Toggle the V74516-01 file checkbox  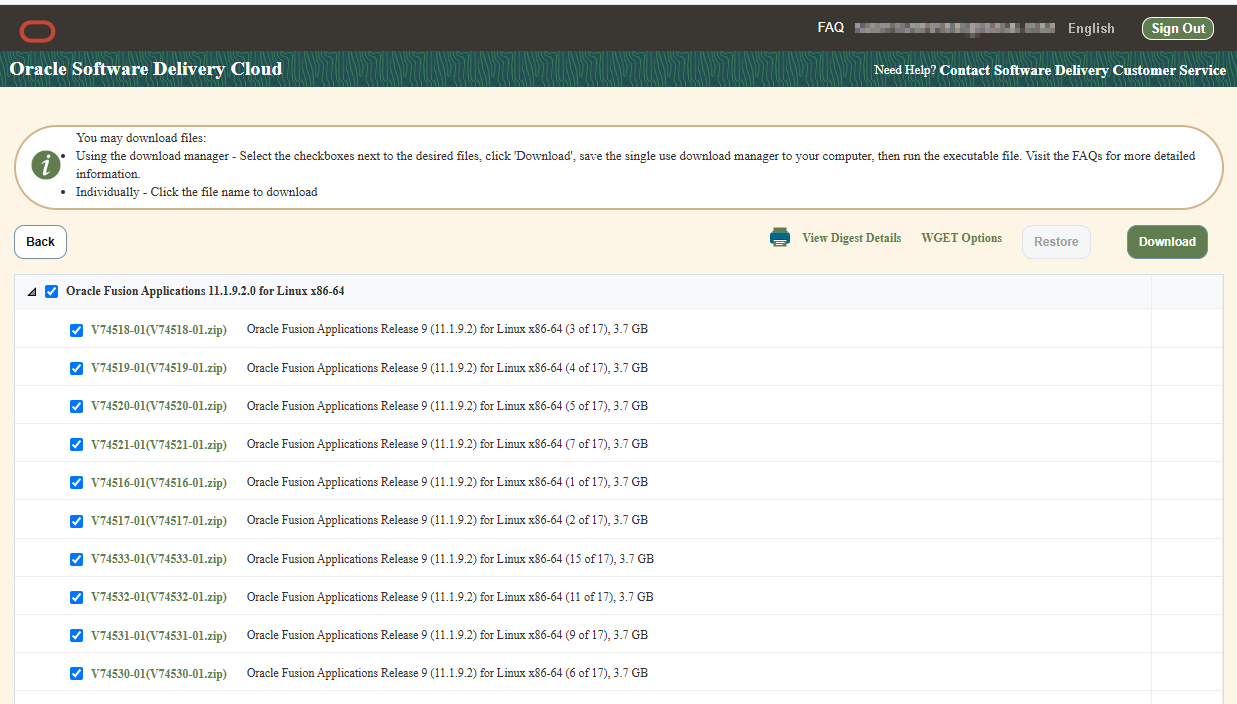point(77,483)
